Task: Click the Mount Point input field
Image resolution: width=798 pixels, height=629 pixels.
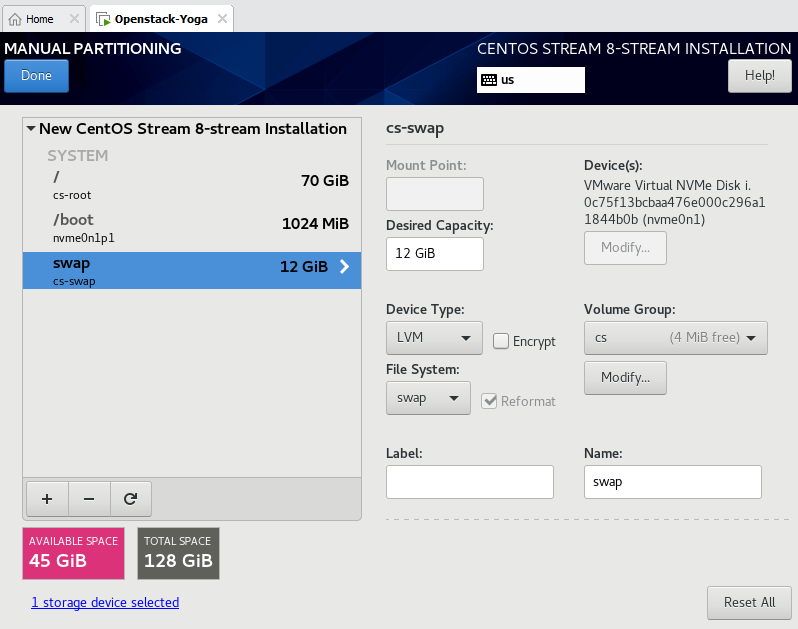Action: (435, 194)
